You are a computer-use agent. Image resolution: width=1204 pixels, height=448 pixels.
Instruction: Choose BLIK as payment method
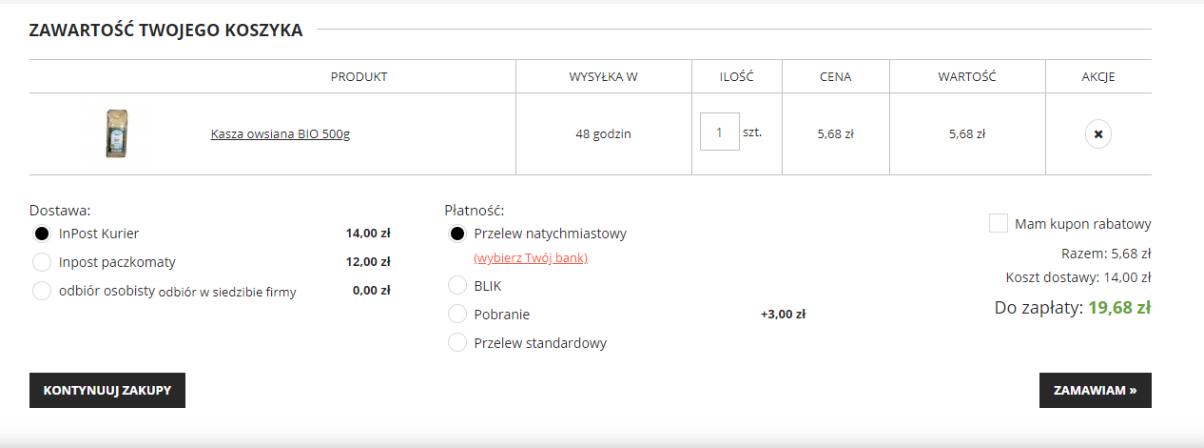click(x=457, y=286)
